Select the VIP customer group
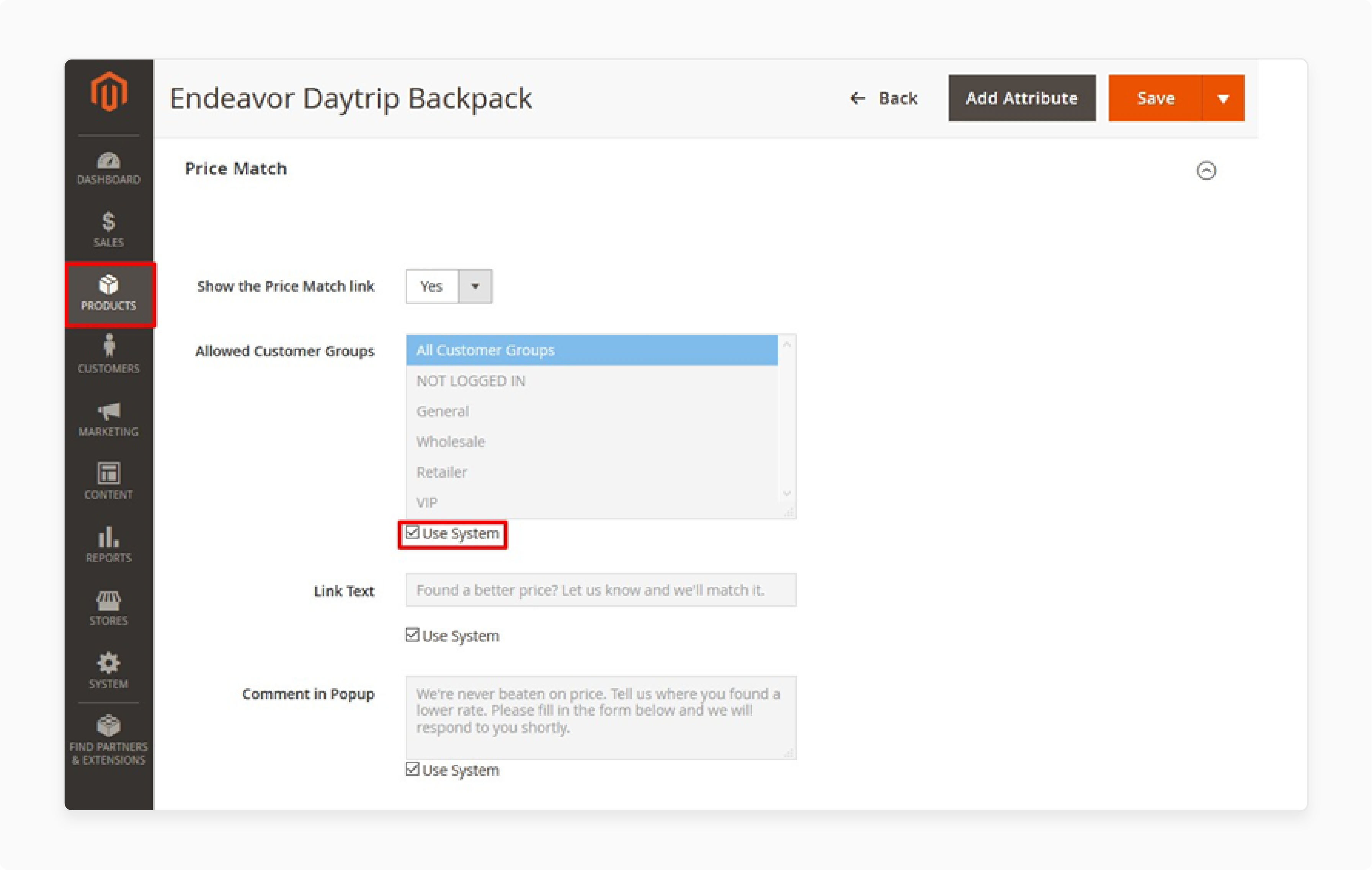 tap(592, 503)
